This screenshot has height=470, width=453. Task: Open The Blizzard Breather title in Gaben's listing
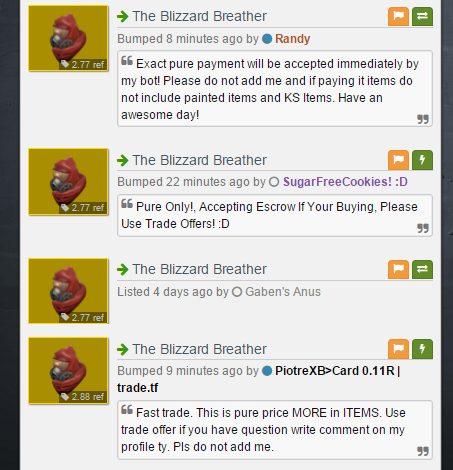click(199, 269)
